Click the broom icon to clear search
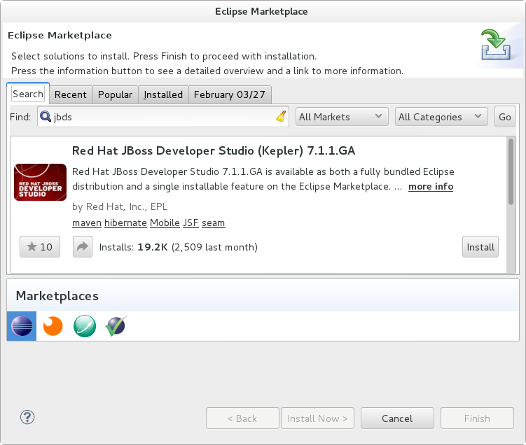Image resolution: width=526 pixels, height=445 pixels. coord(281,116)
